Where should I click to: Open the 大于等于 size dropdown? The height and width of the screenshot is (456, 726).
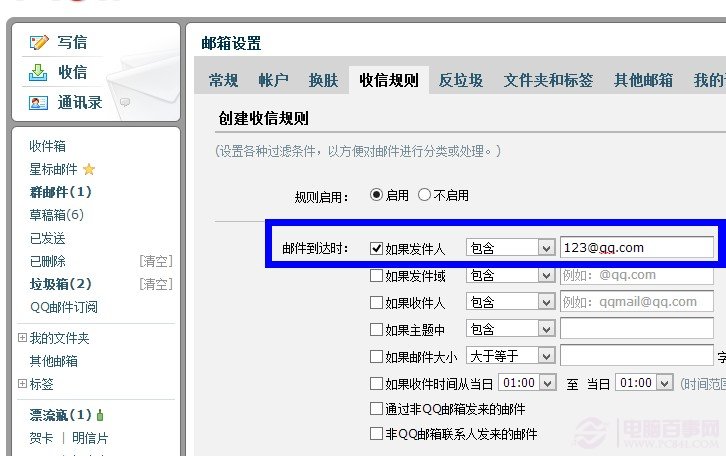510,356
